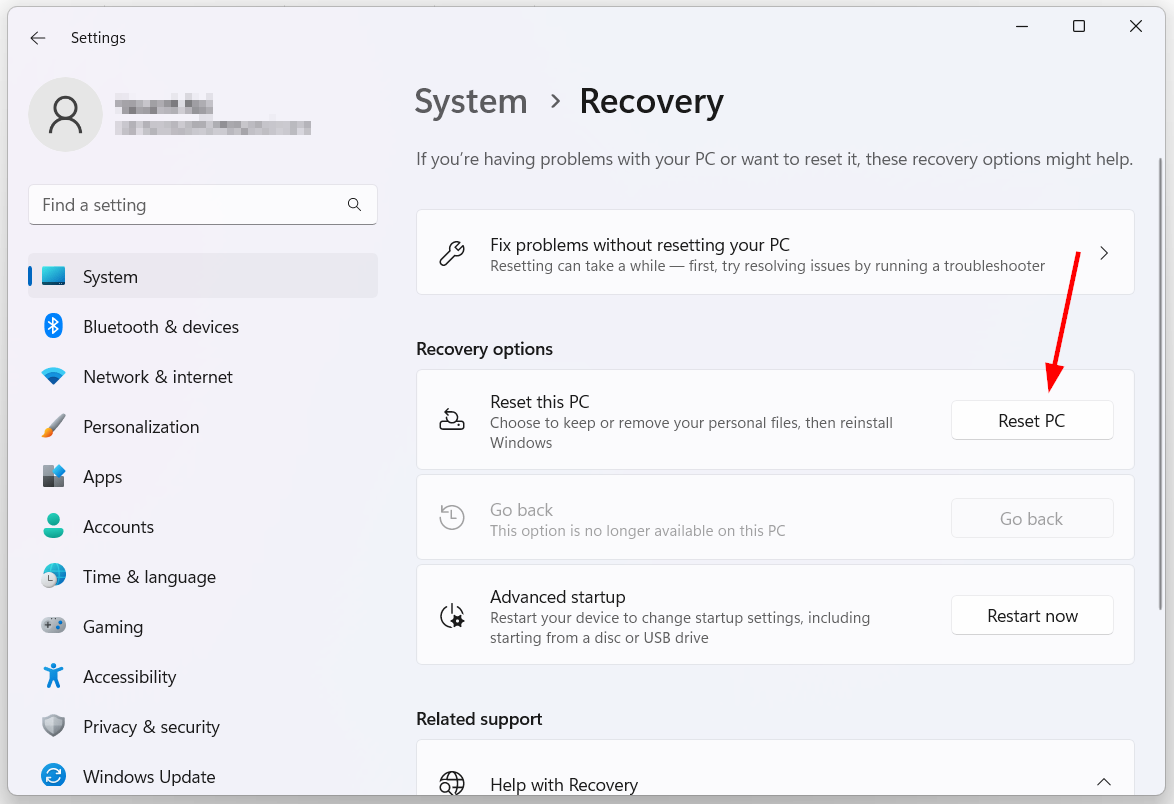The image size is (1174, 804).
Task: Click the breadcrumb chevron separator
Action: coord(555,101)
